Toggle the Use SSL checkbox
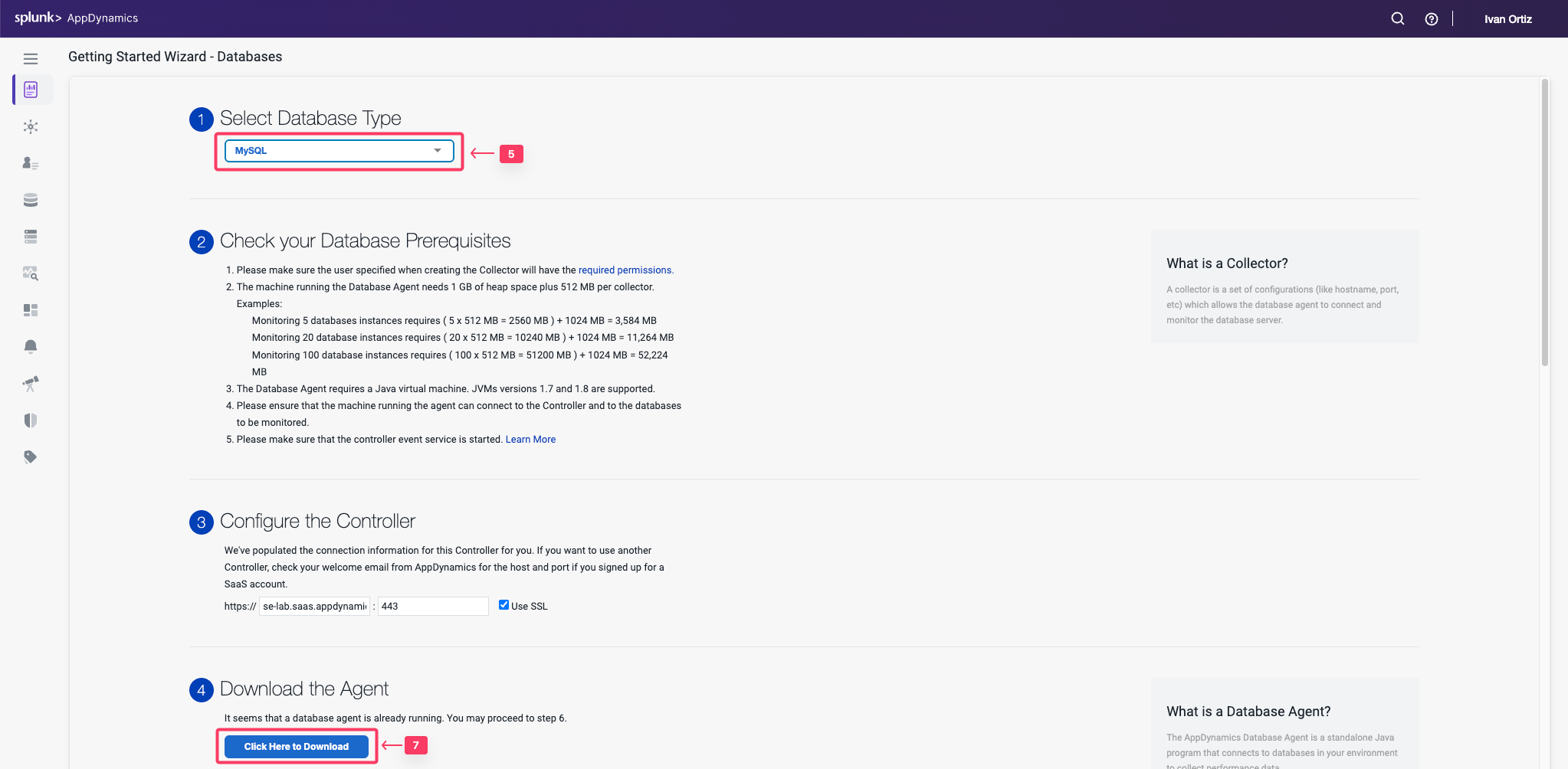The height and width of the screenshot is (769, 1568). tap(504, 605)
